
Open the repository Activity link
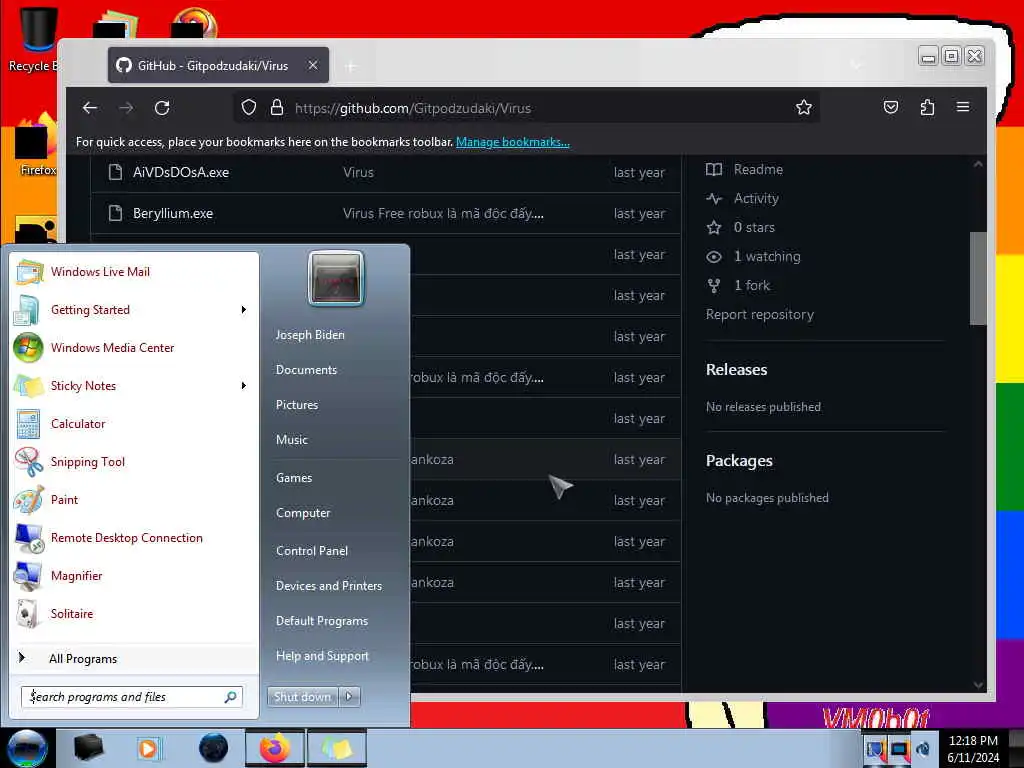(x=756, y=199)
